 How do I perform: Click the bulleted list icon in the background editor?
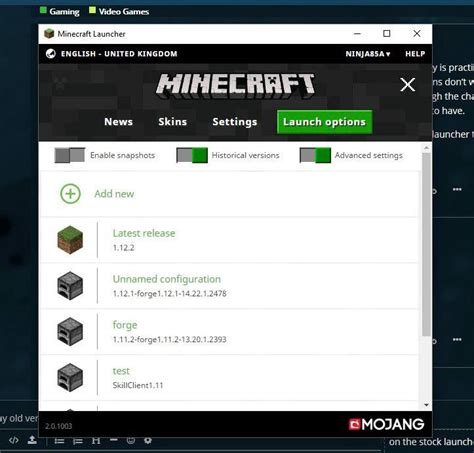(x=59, y=441)
